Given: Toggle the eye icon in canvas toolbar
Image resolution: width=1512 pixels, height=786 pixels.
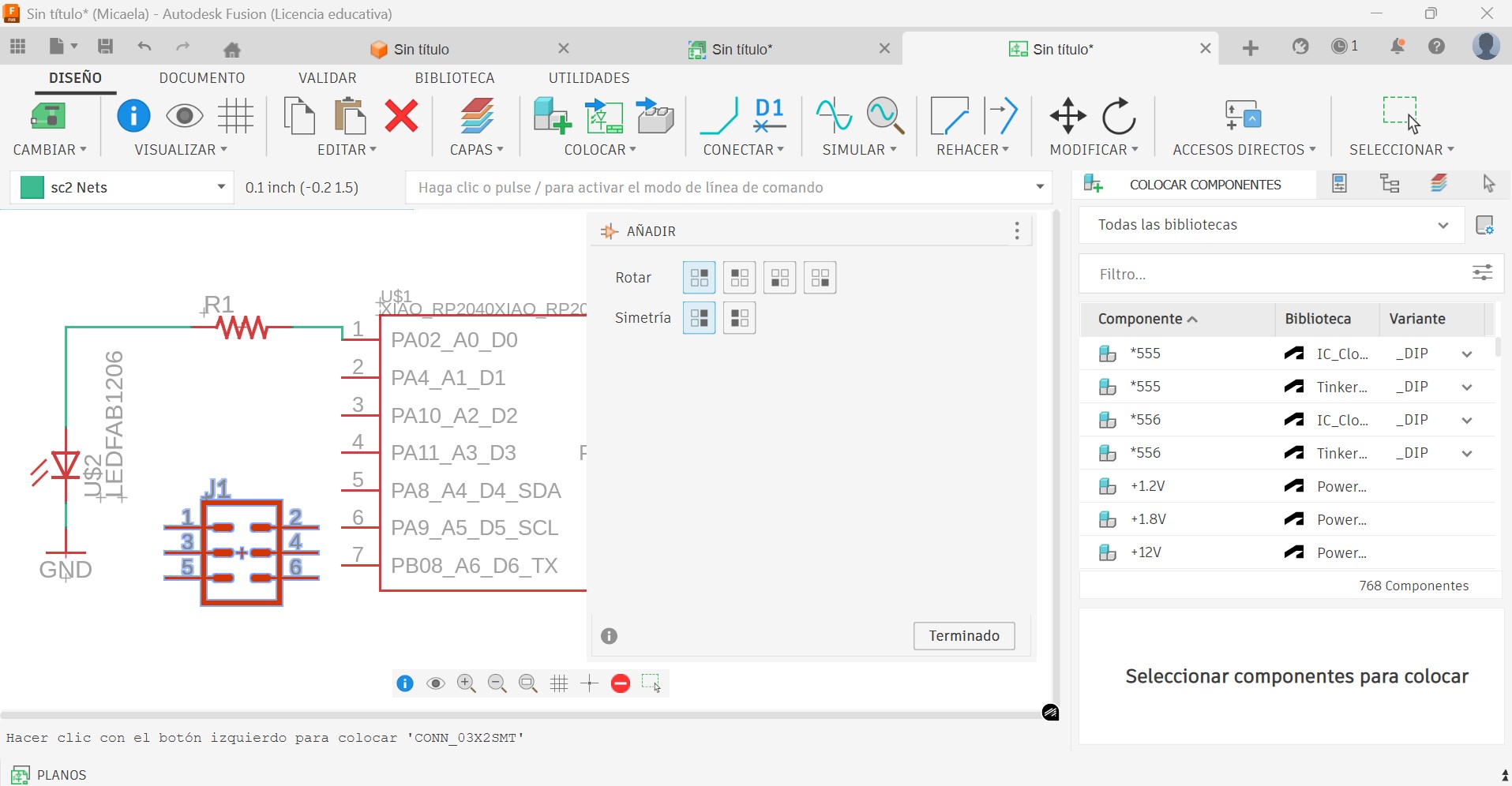Looking at the screenshot, I should [x=435, y=683].
